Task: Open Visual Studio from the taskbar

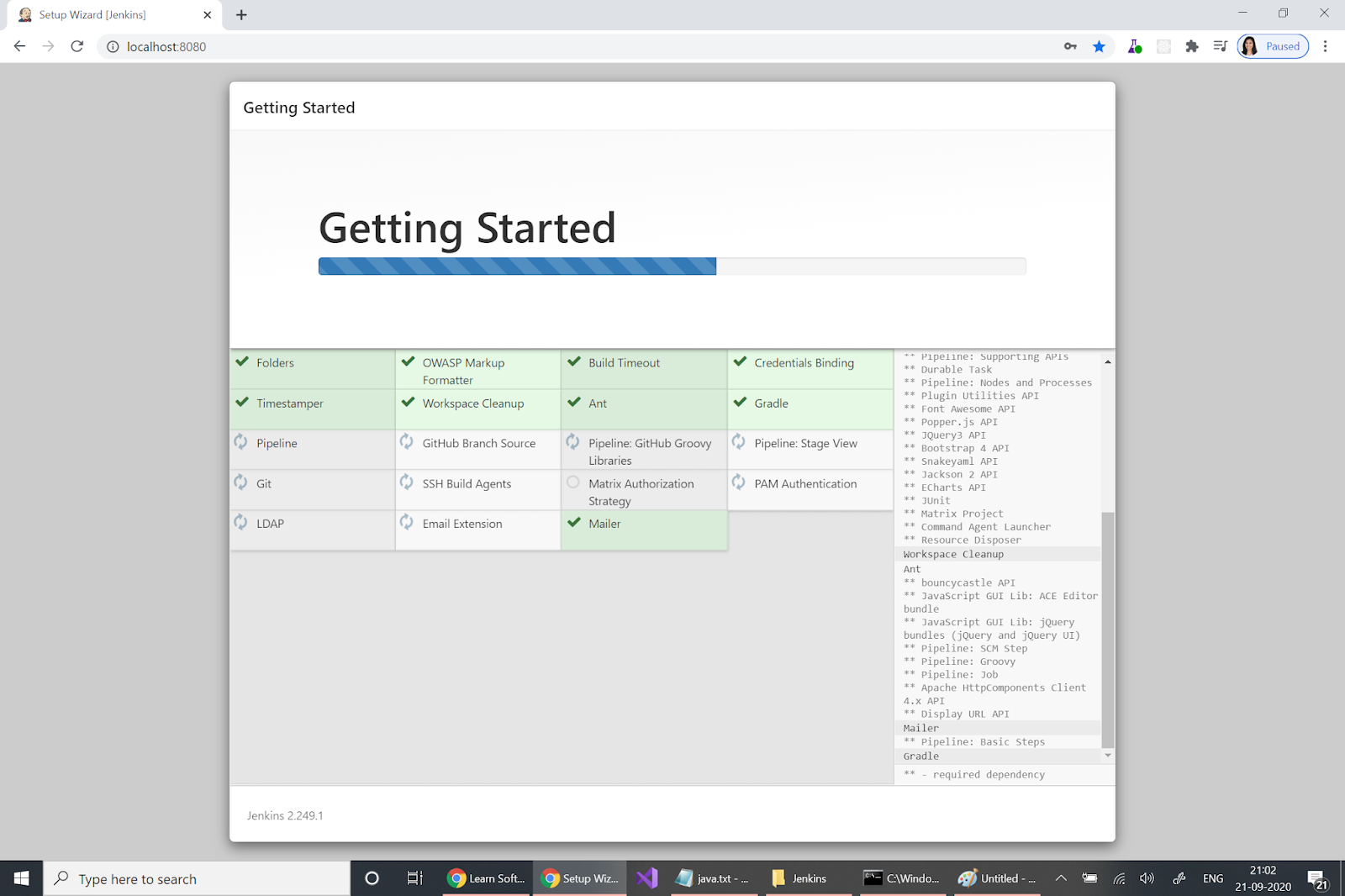Action: pos(646,878)
